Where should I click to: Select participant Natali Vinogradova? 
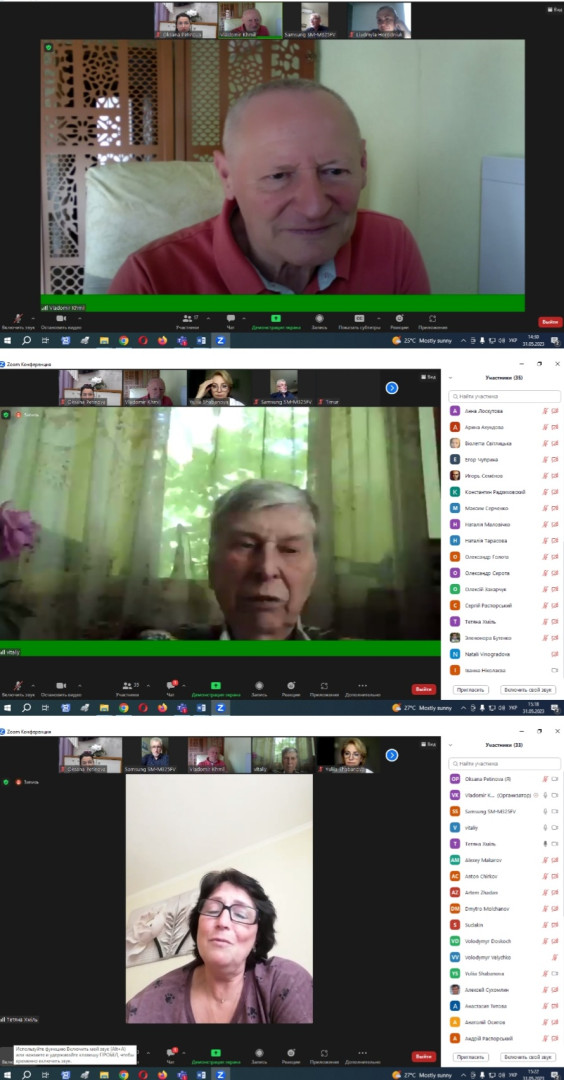click(x=504, y=654)
